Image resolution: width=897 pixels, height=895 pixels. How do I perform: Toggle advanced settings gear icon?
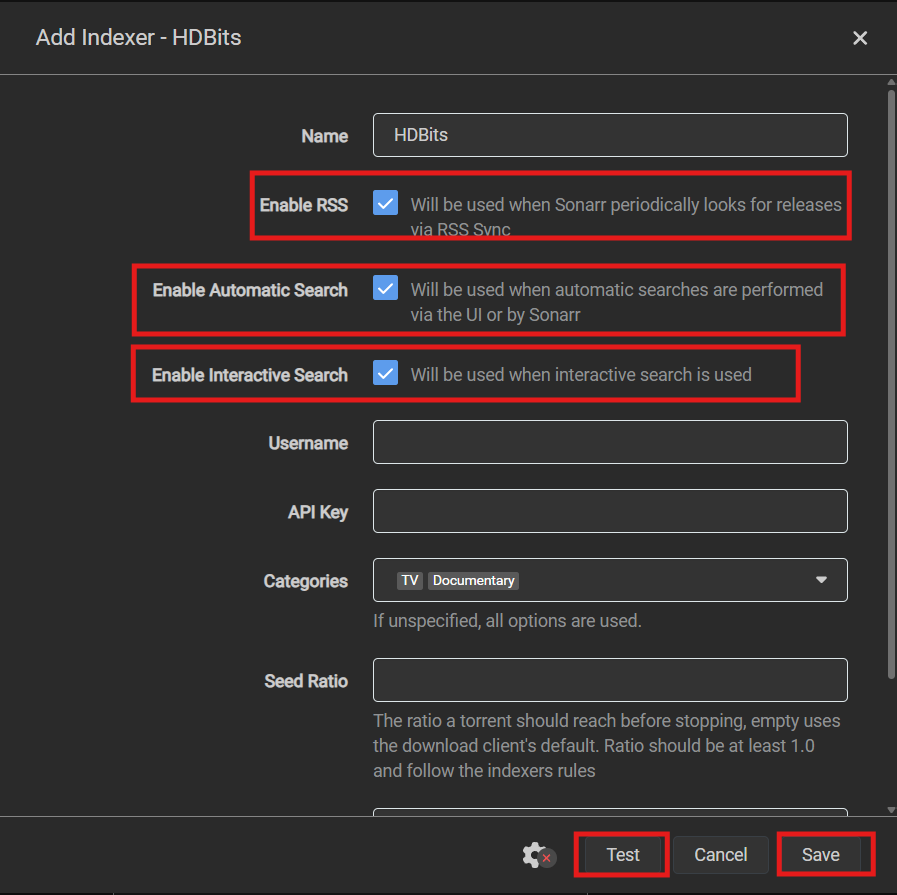[x=537, y=855]
